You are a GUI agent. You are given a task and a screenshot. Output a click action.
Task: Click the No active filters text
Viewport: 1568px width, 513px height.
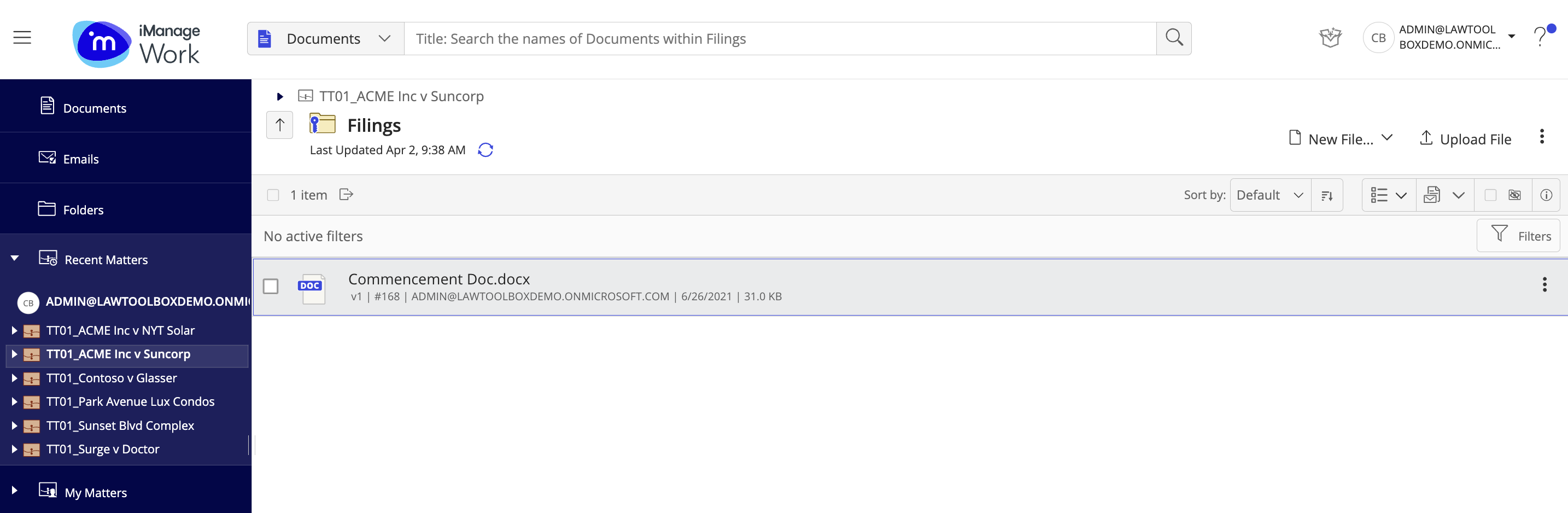click(313, 236)
